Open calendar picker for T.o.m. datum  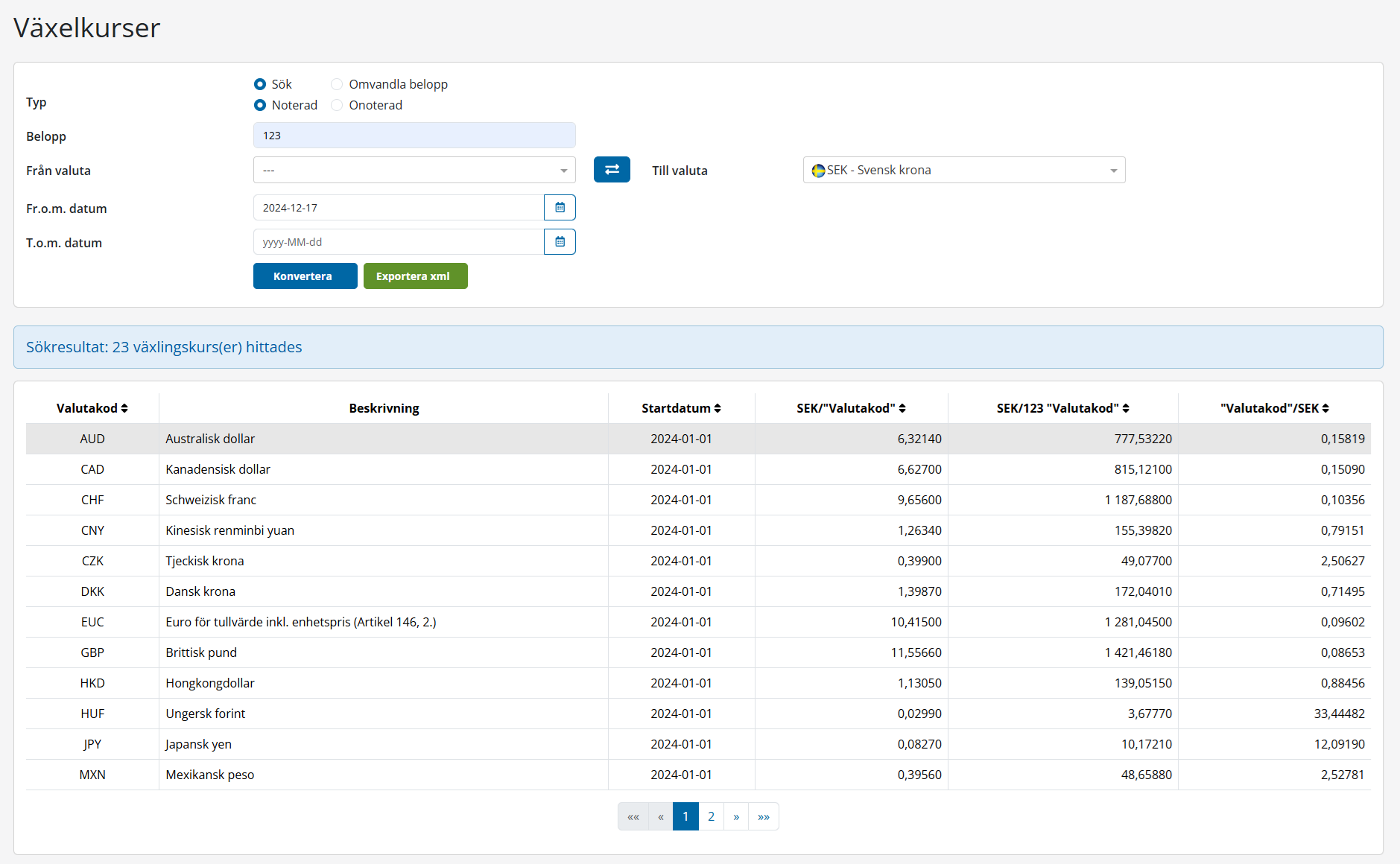(x=560, y=242)
